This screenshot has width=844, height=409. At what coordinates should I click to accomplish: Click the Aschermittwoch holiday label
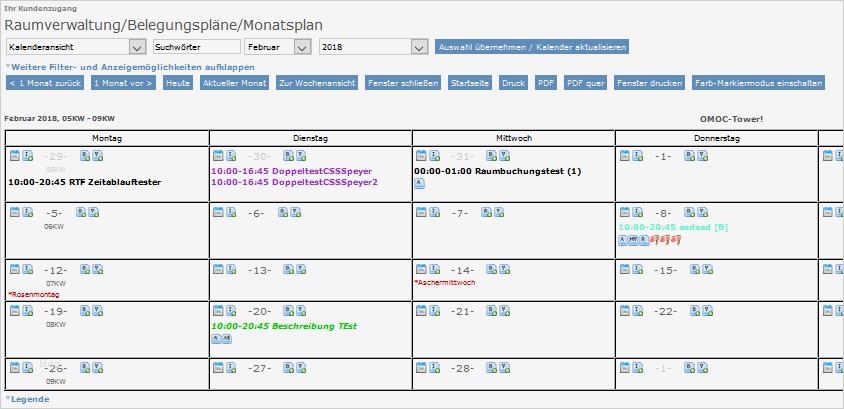pos(445,282)
